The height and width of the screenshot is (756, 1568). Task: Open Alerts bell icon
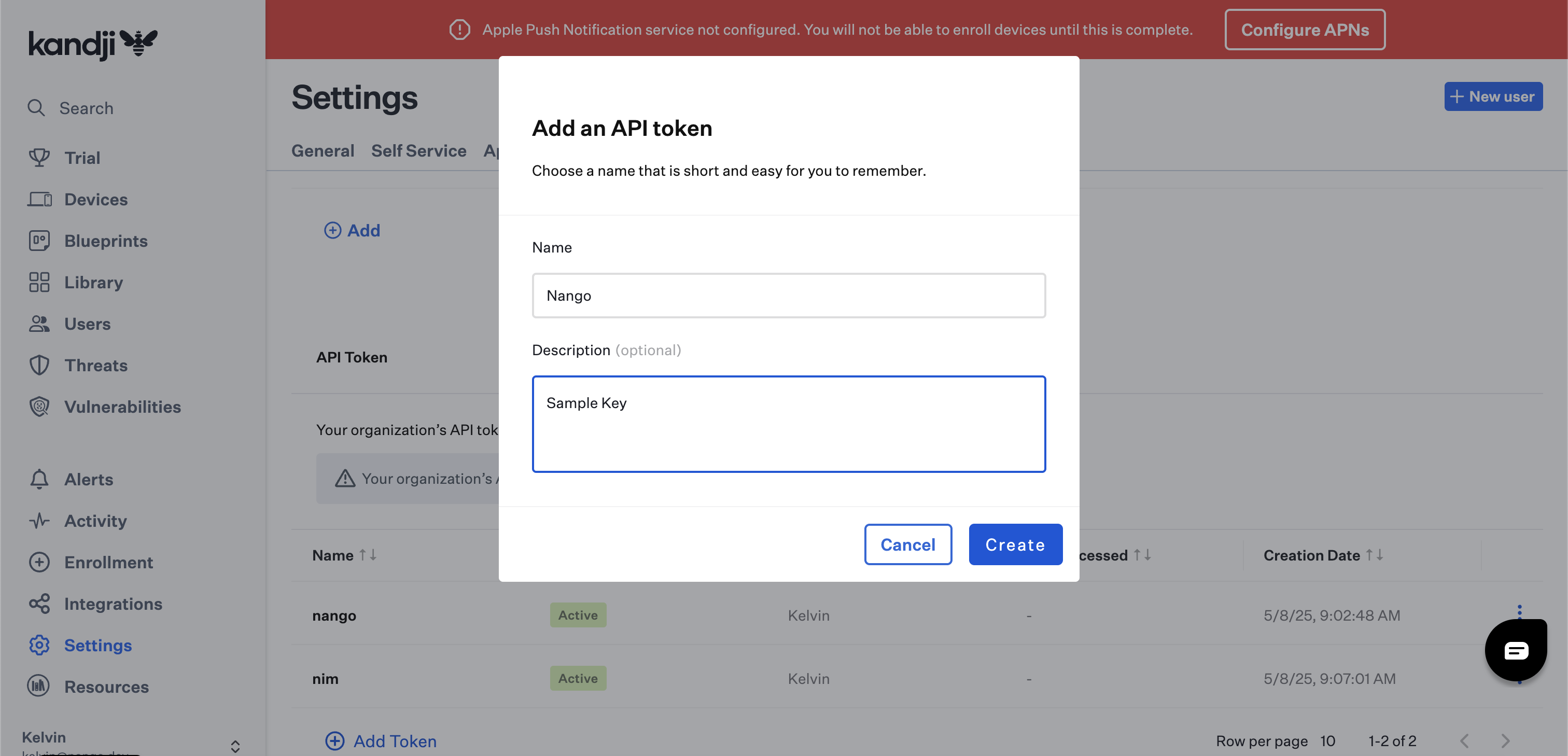click(39, 480)
